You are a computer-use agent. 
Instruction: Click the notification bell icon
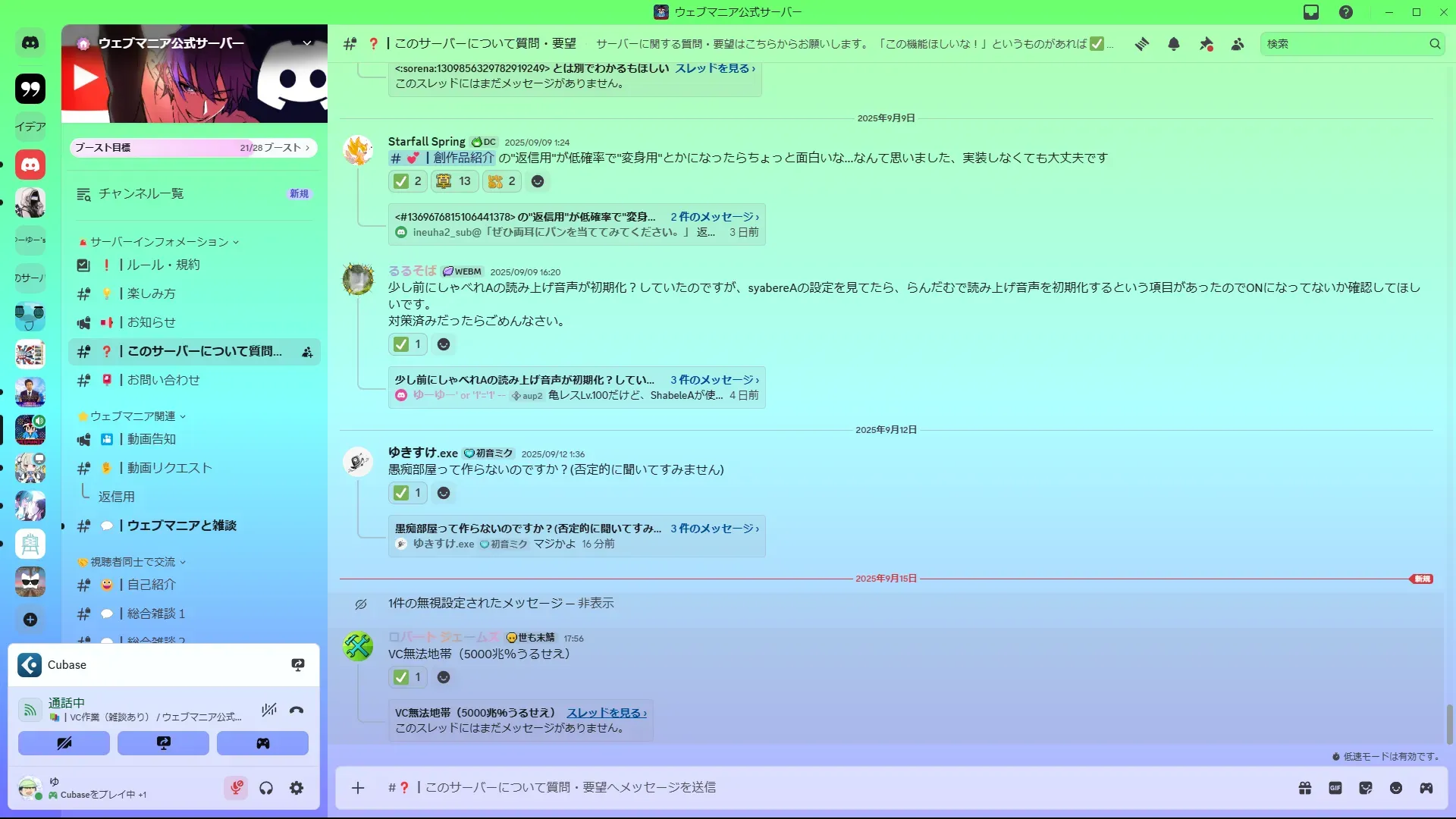click(x=1174, y=44)
